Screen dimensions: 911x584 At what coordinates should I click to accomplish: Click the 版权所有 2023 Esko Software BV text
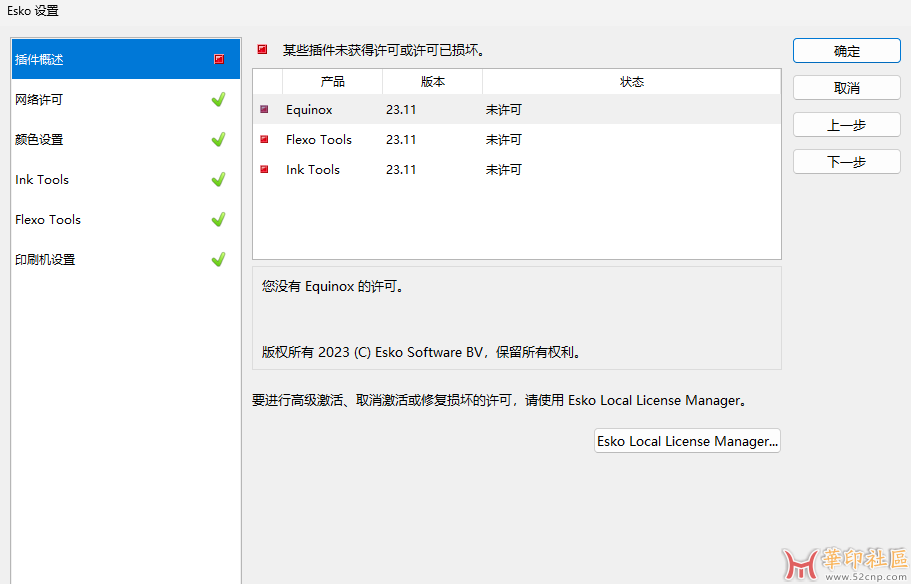421,352
